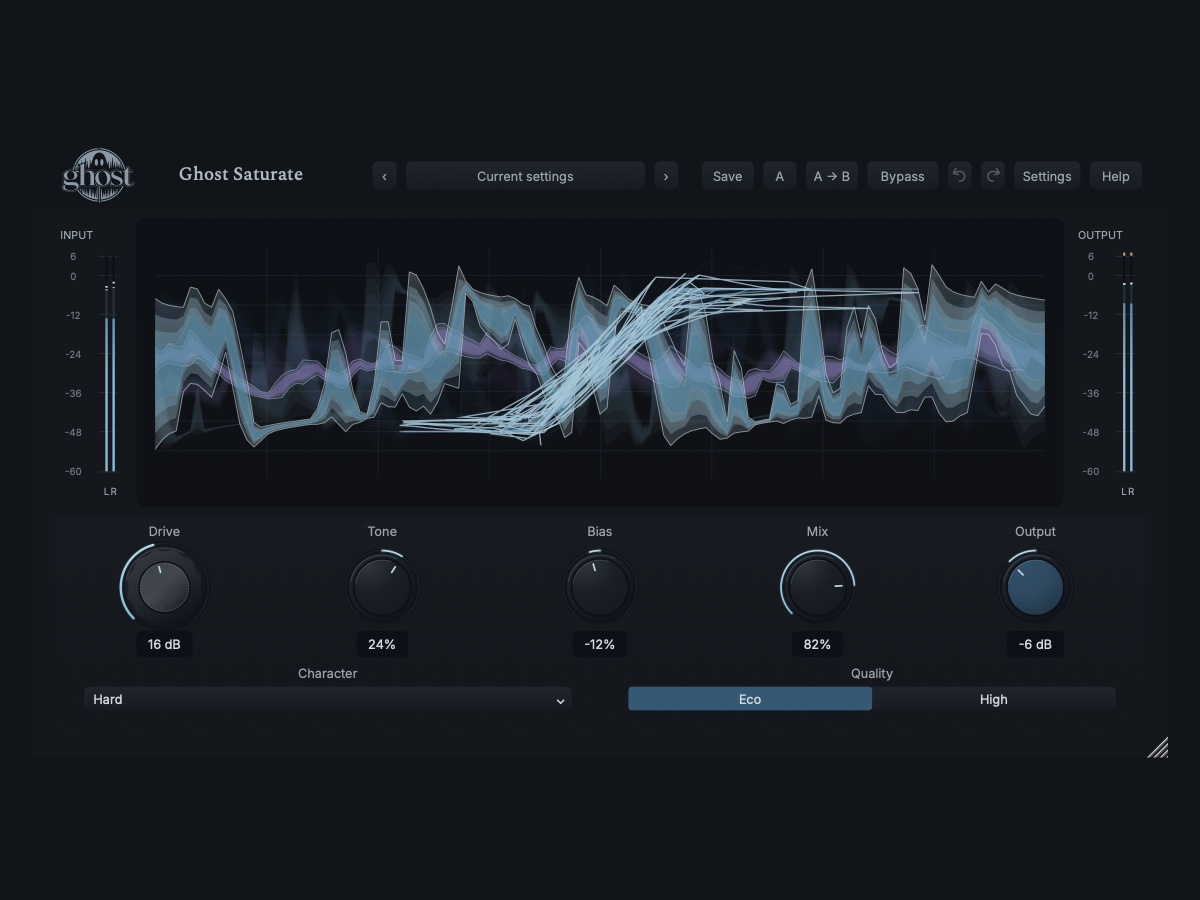Toggle the A state button

pyautogui.click(x=780, y=176)
